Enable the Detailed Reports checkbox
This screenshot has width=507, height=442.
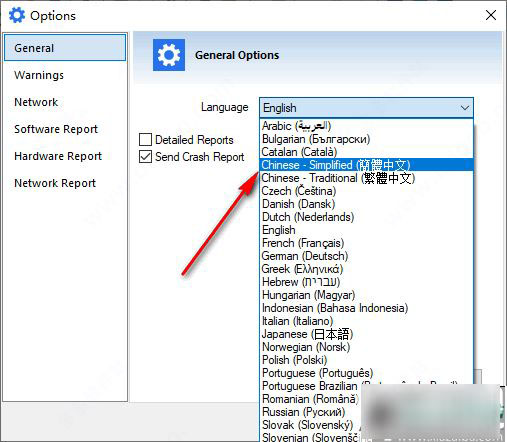[x=145, y=140]
